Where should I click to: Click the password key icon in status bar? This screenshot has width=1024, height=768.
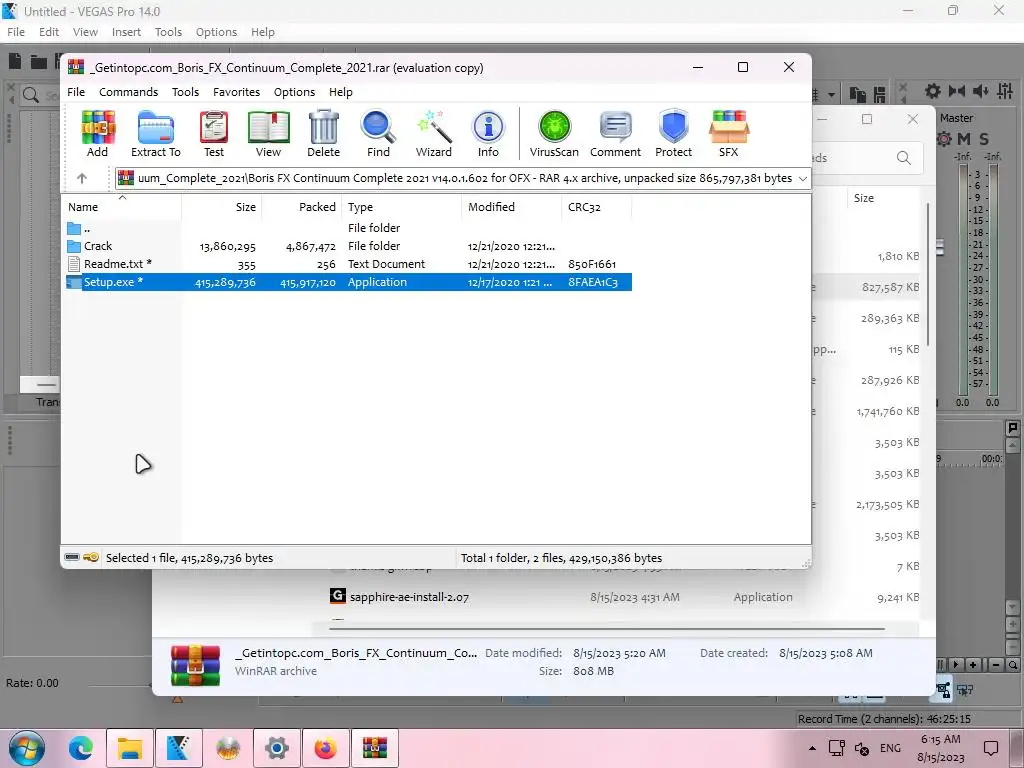coord(91,558)
